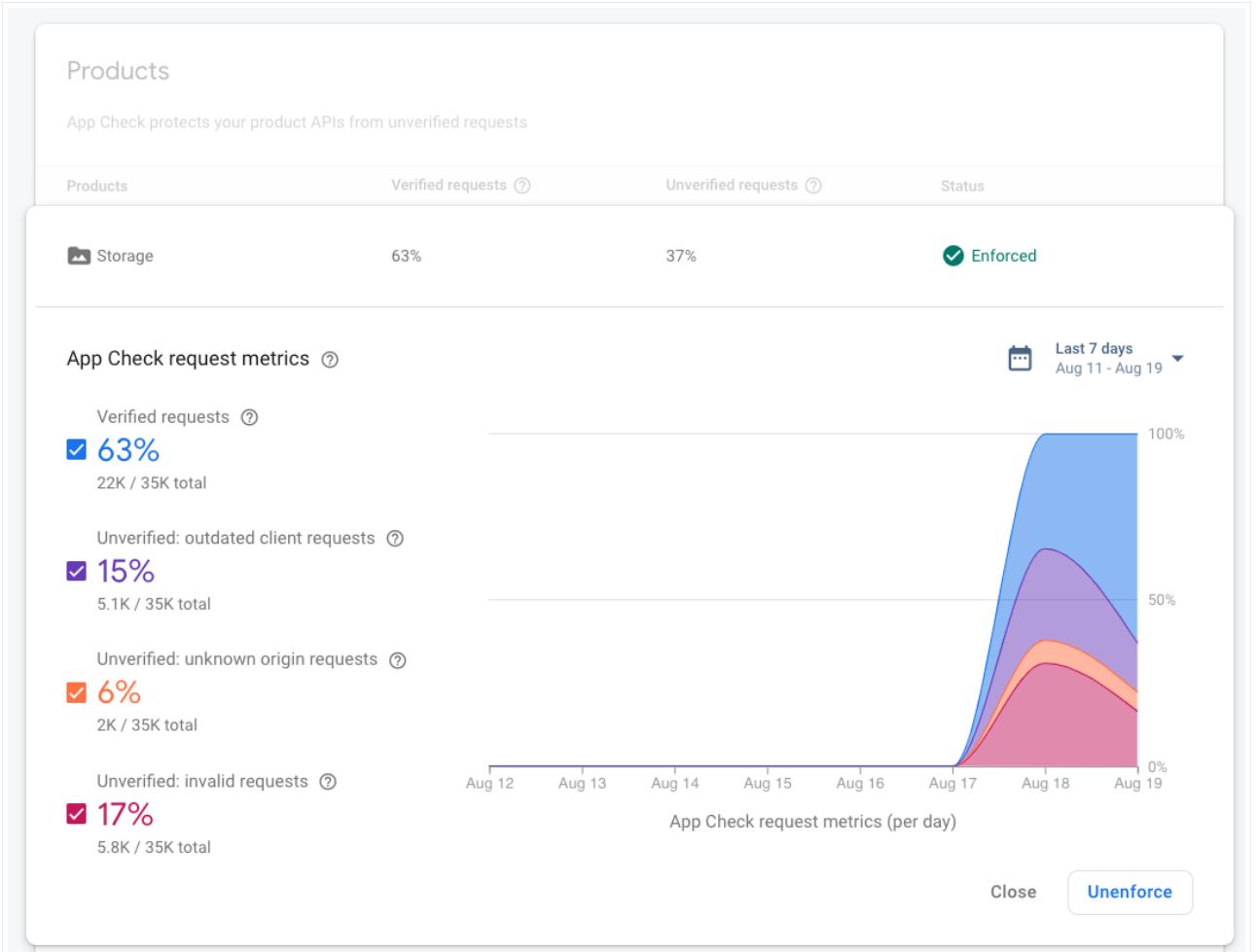Screen dimensions: 1257x952
Task: Uncheck the Verified requests 63% checkbox
Action: 77,449
